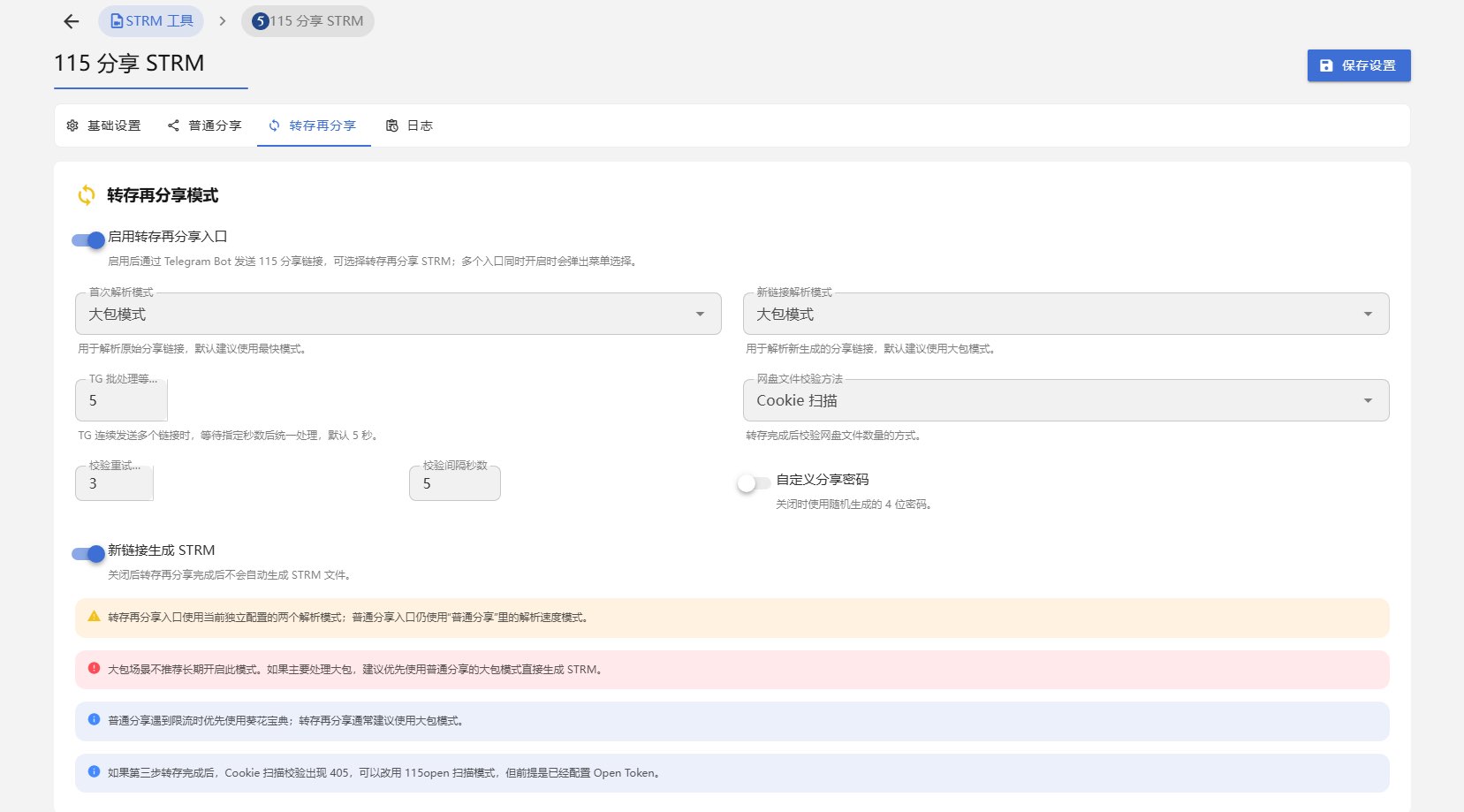This screenshot has height=812, width=1464.
Task: Go to STRM 工具 breadcrumb
Action: point(151,21)
